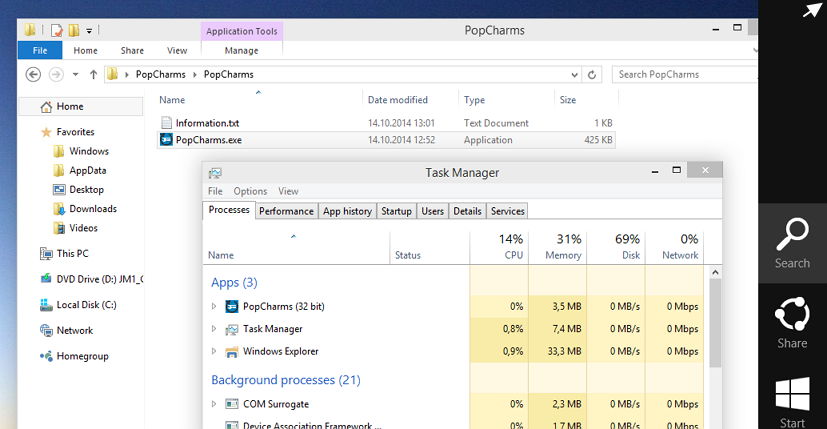Click the Search PopCharms field
The width and height of the screenshot is (827, 429).
tap(685, 74)
